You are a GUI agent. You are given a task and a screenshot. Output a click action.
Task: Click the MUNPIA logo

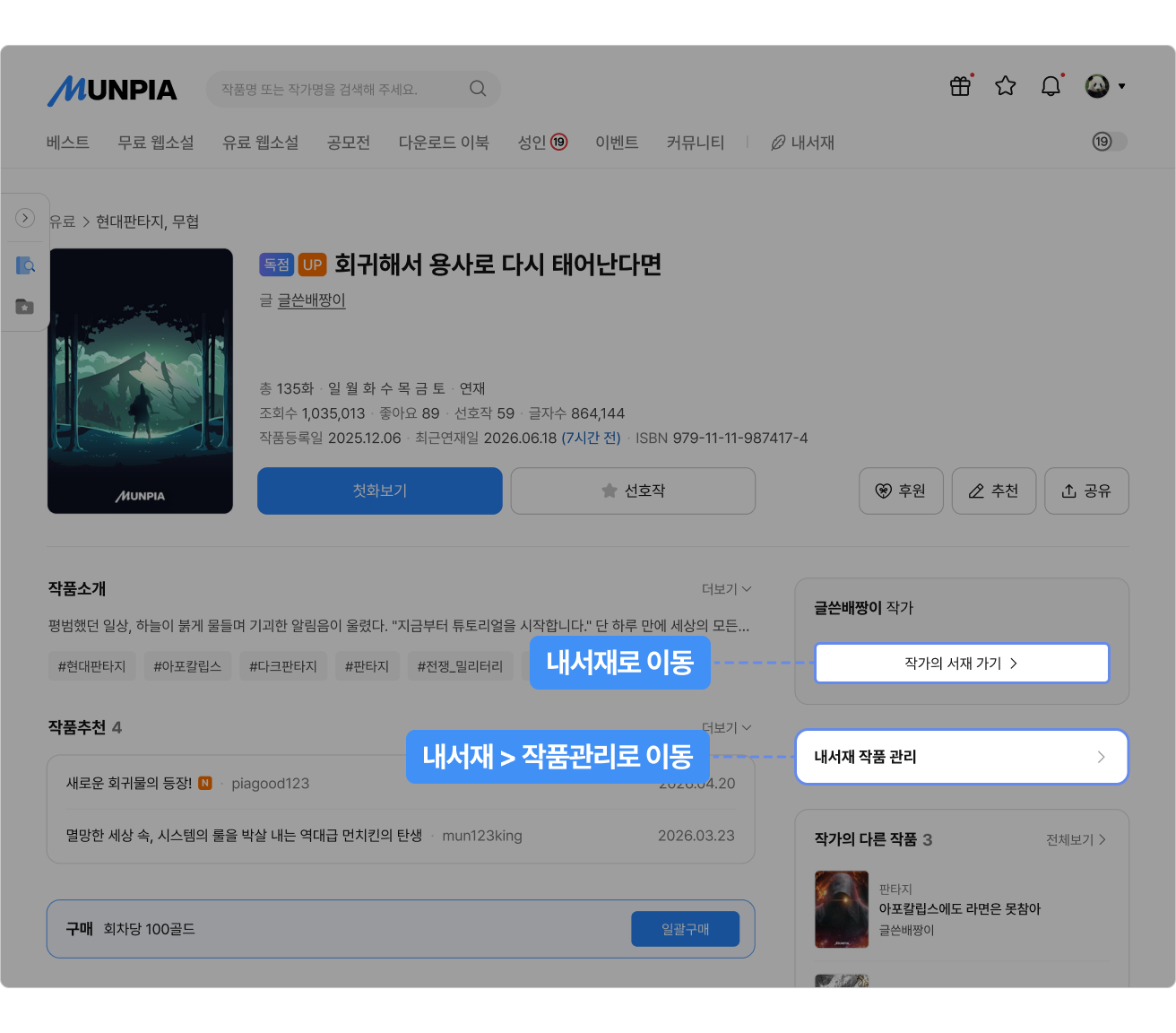click(x=112, y=90)
